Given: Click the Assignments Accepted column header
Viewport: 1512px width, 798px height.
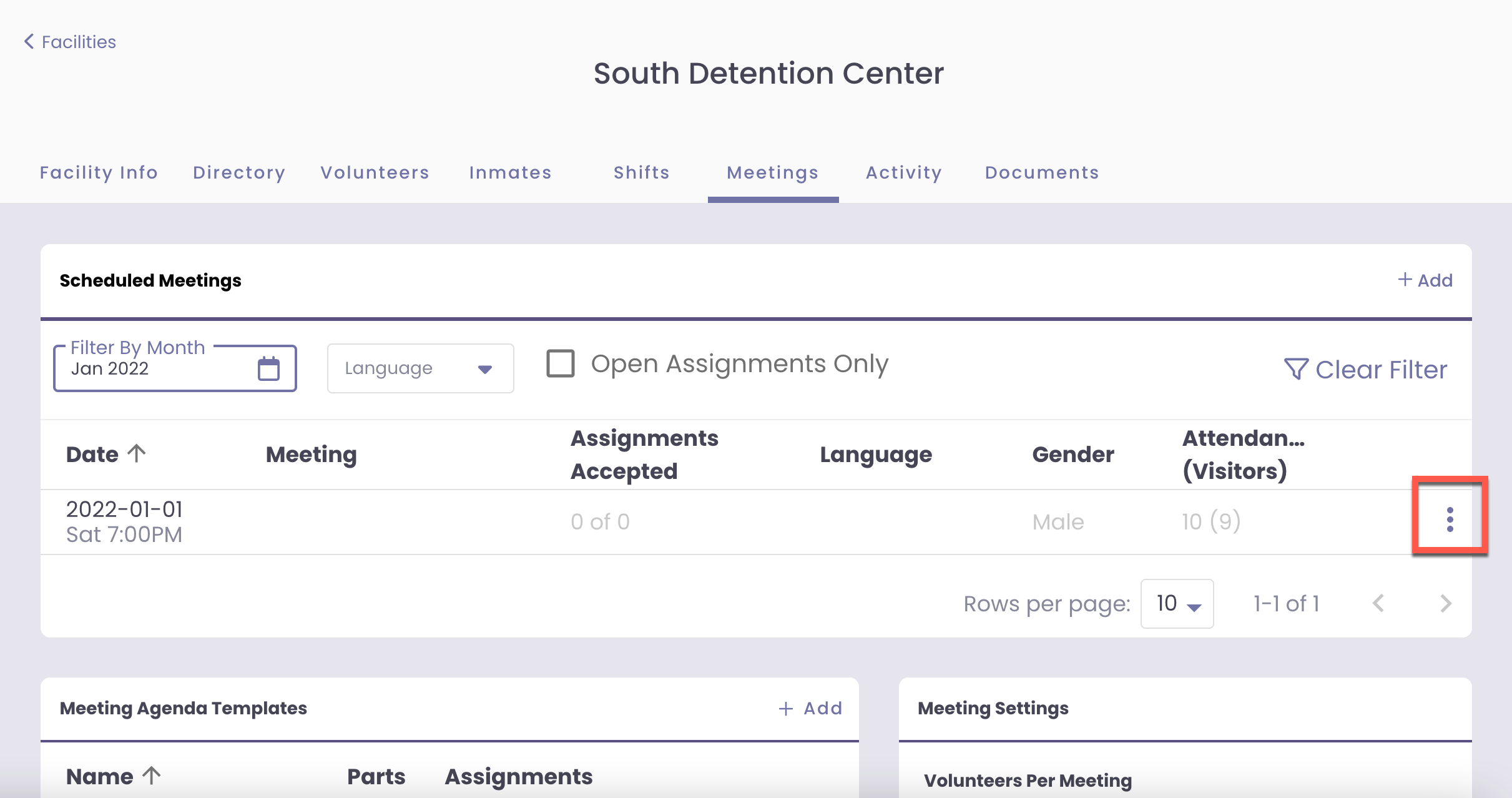Looking at the screenshot, I should point(644,454).
